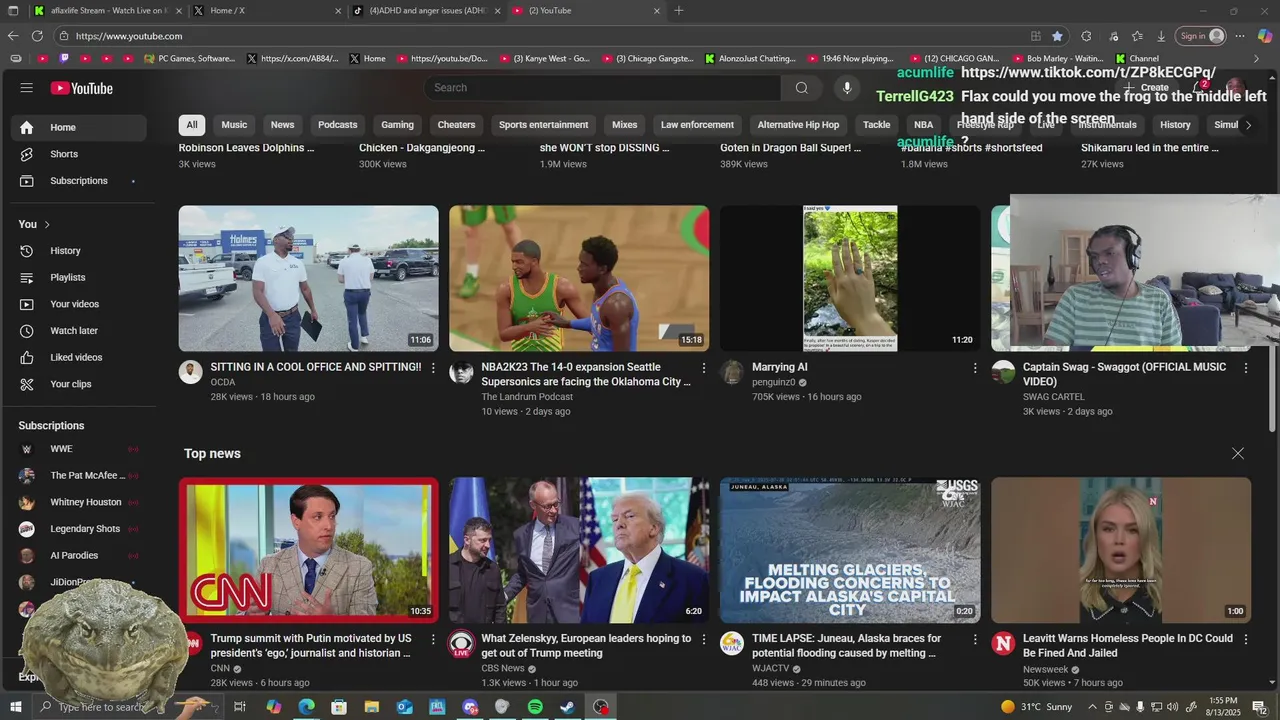1280x720 pixels.
Task: Dismiss the Top news section
Action: 1238,453
